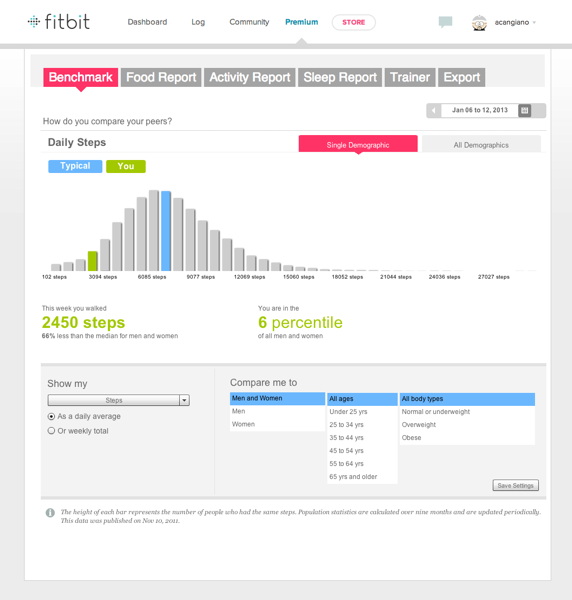Click the 12069 steps axis label
The height and width of the screenshot is (600, 572).
pos(249,277)
